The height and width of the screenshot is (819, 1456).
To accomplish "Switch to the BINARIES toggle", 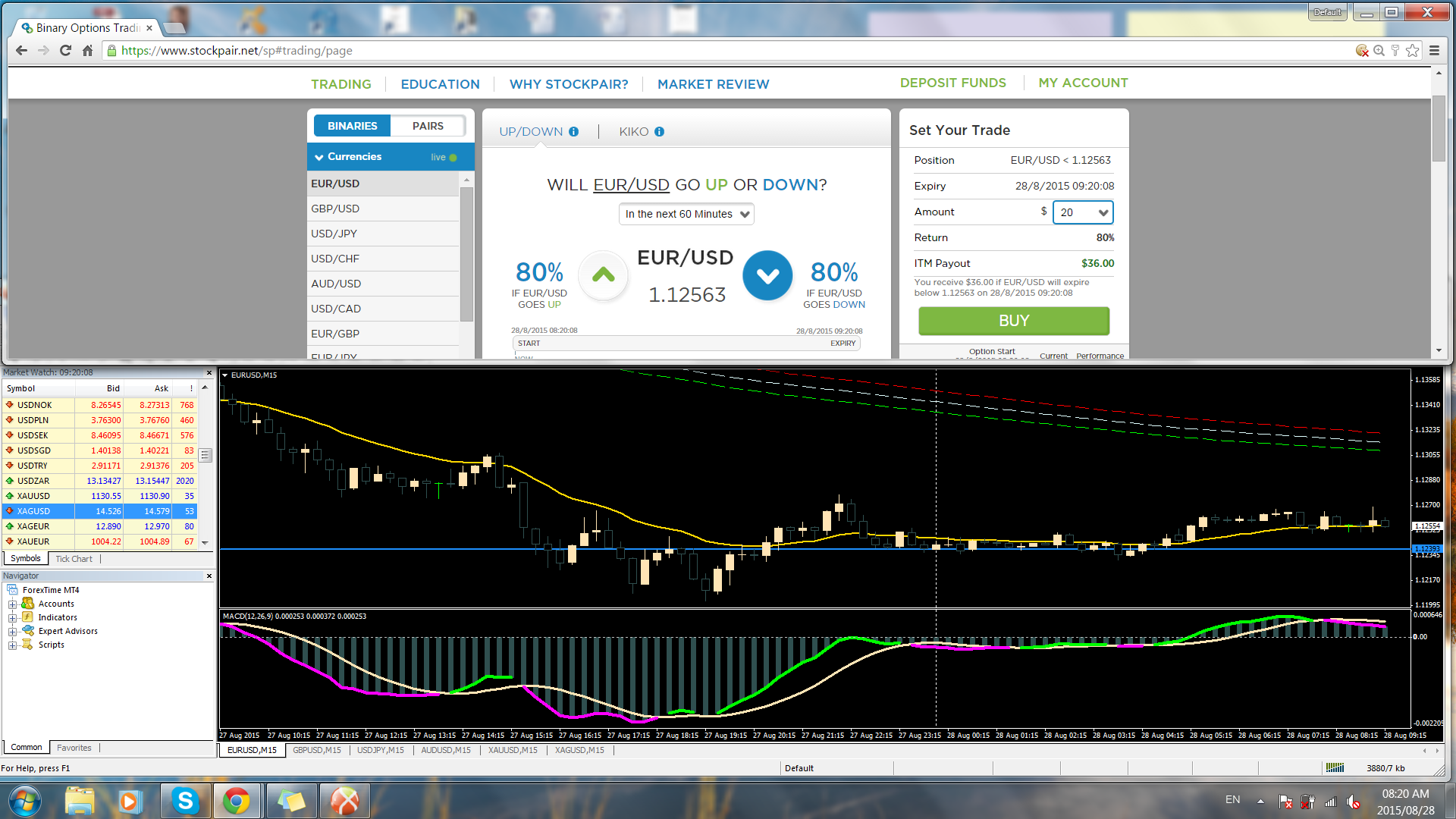I will click(352, 126).
